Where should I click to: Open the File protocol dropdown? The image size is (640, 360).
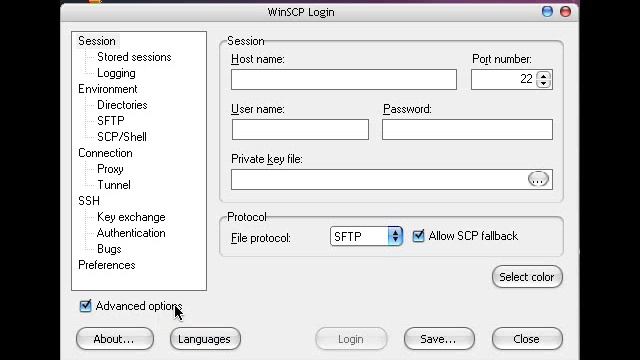pyautogui.click(x=367, y=236)
